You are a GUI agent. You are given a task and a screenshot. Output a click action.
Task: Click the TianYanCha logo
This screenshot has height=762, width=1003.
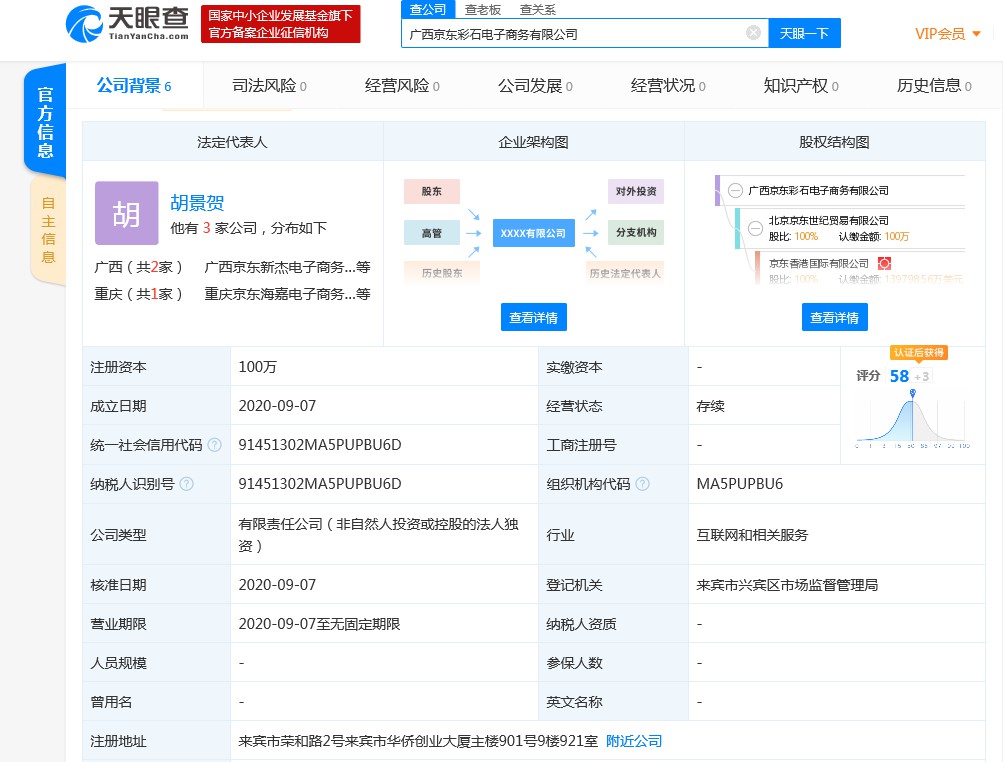127,24
